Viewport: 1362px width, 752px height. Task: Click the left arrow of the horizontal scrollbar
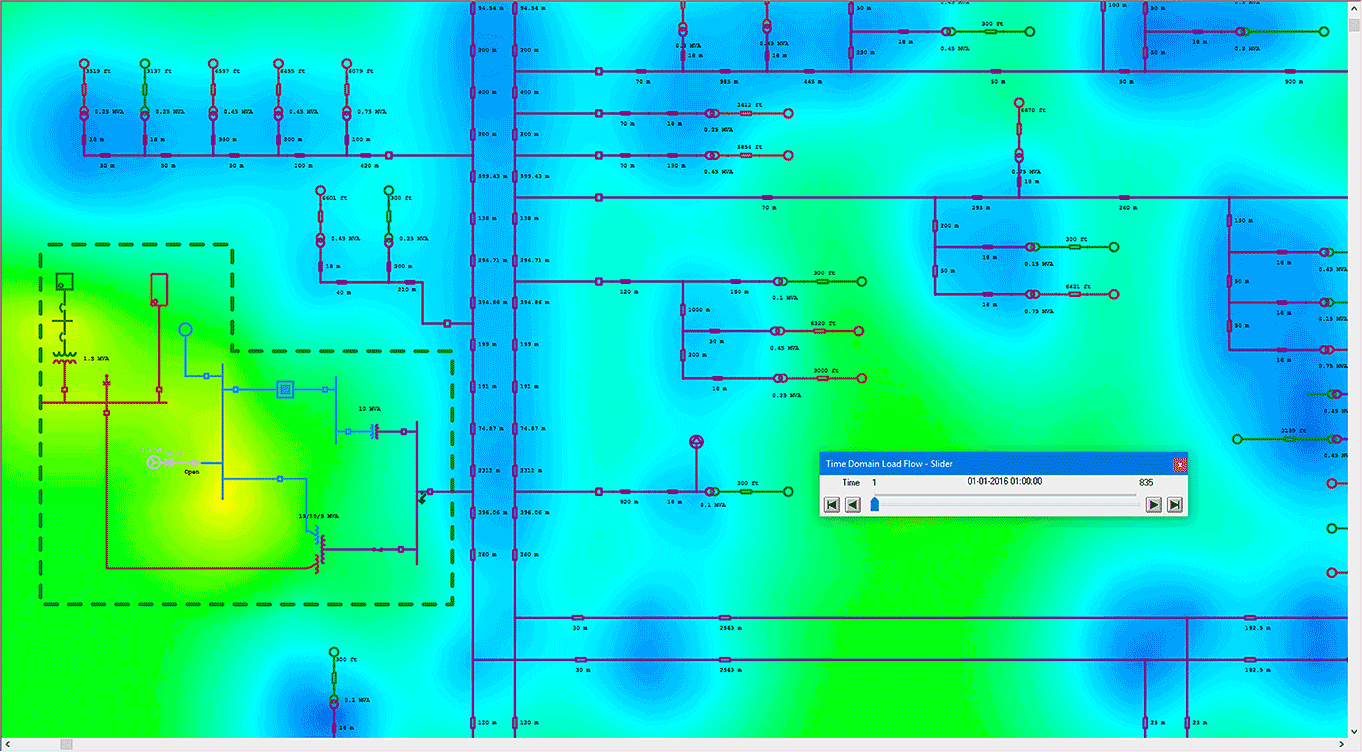pyautogui.click(x=8, y=744)
